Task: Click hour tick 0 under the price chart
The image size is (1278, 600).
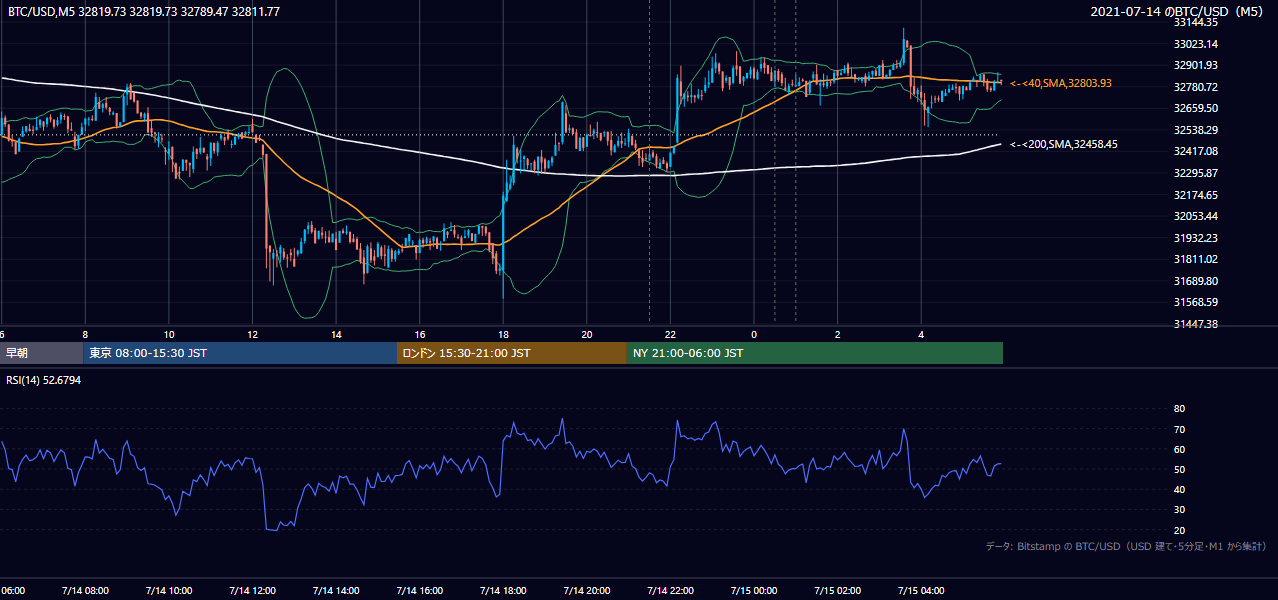Action: [754, 334]
